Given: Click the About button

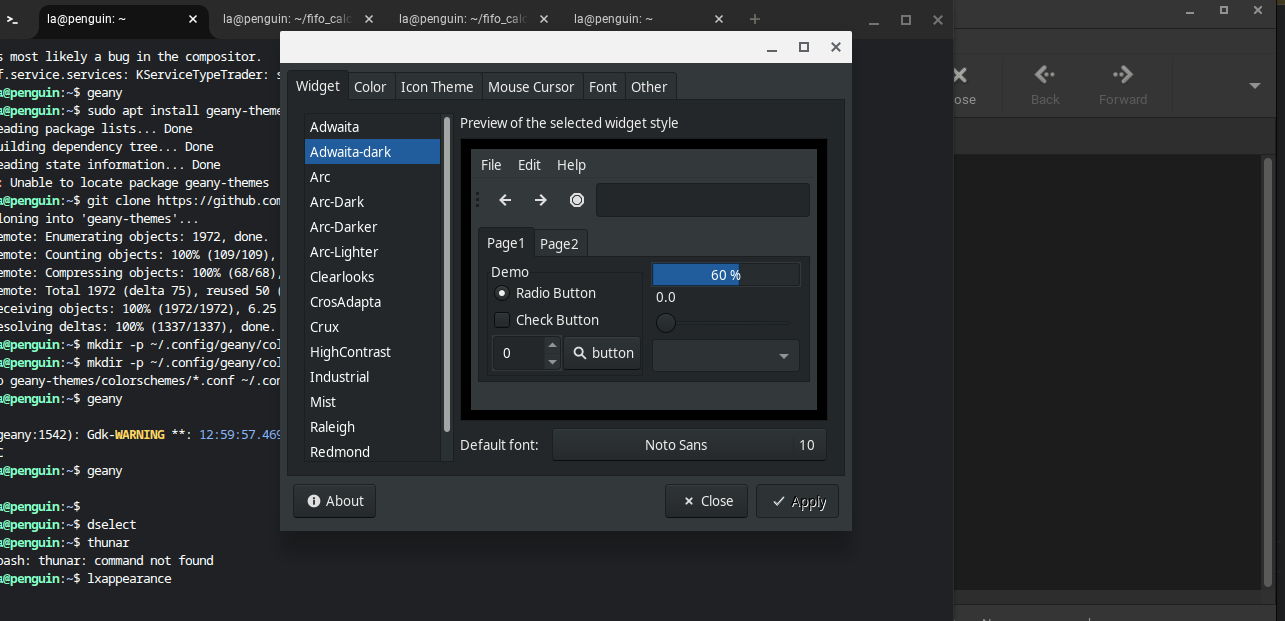Looking at the screenshot, I should [x=335, y=501].
